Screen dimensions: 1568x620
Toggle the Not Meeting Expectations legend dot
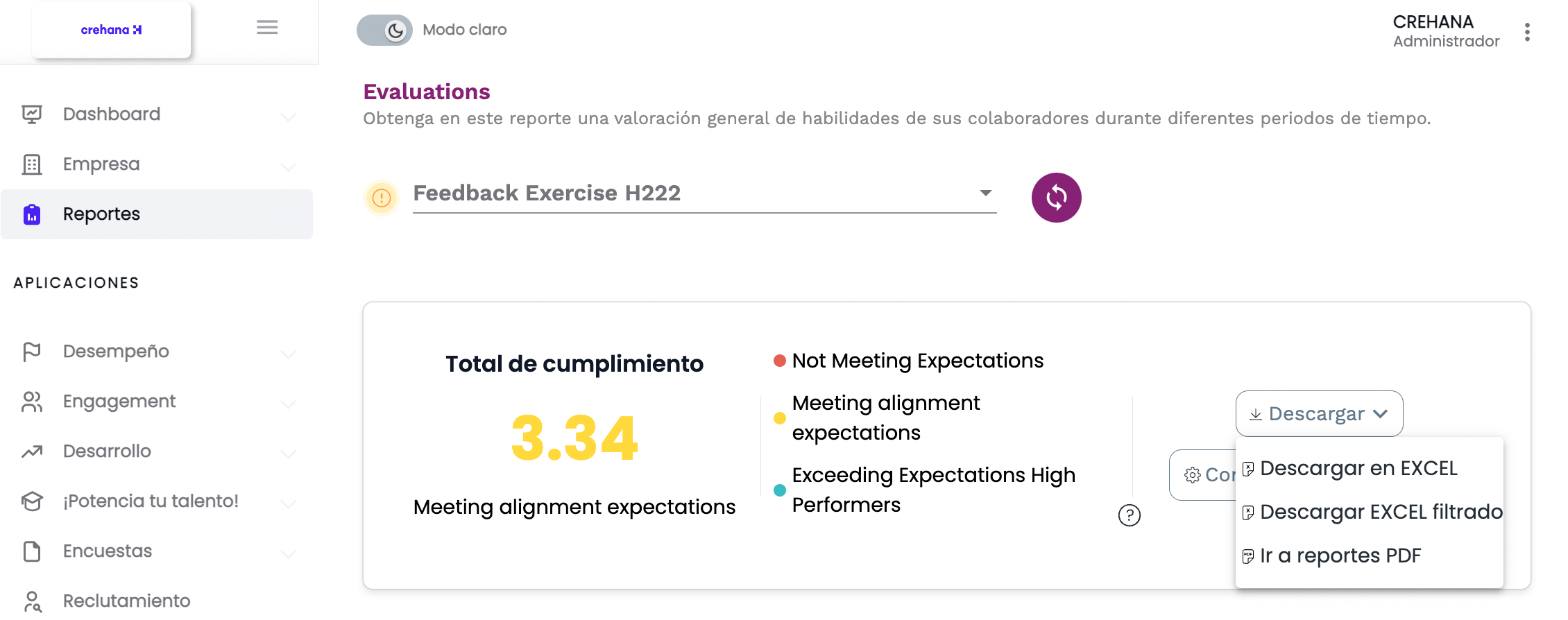[x=780, y=361]
